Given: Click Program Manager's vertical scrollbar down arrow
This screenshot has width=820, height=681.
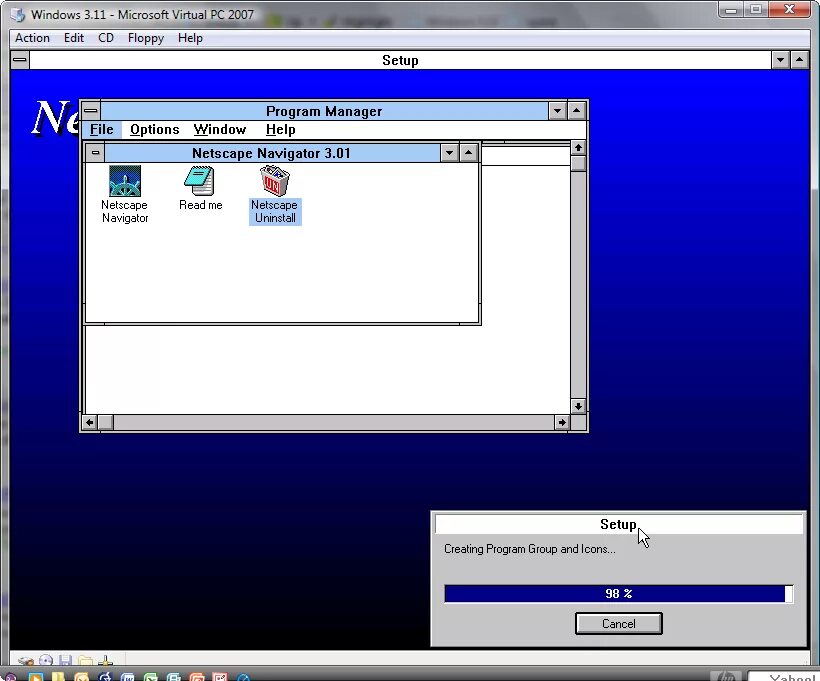Looking at the screenshot, I should tap(578, 406).
